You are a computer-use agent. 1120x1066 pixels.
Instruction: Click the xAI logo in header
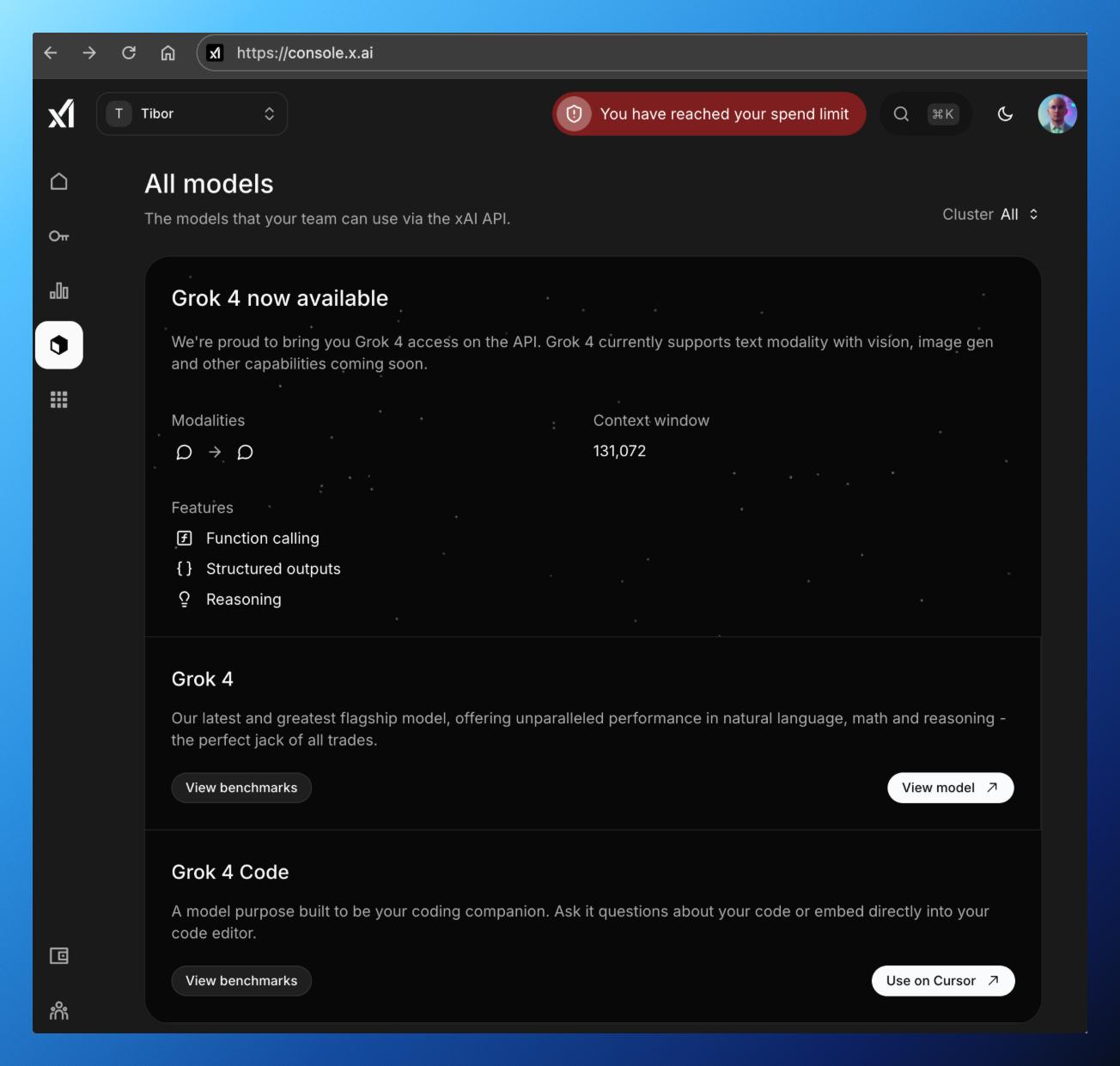coord(61,113)
